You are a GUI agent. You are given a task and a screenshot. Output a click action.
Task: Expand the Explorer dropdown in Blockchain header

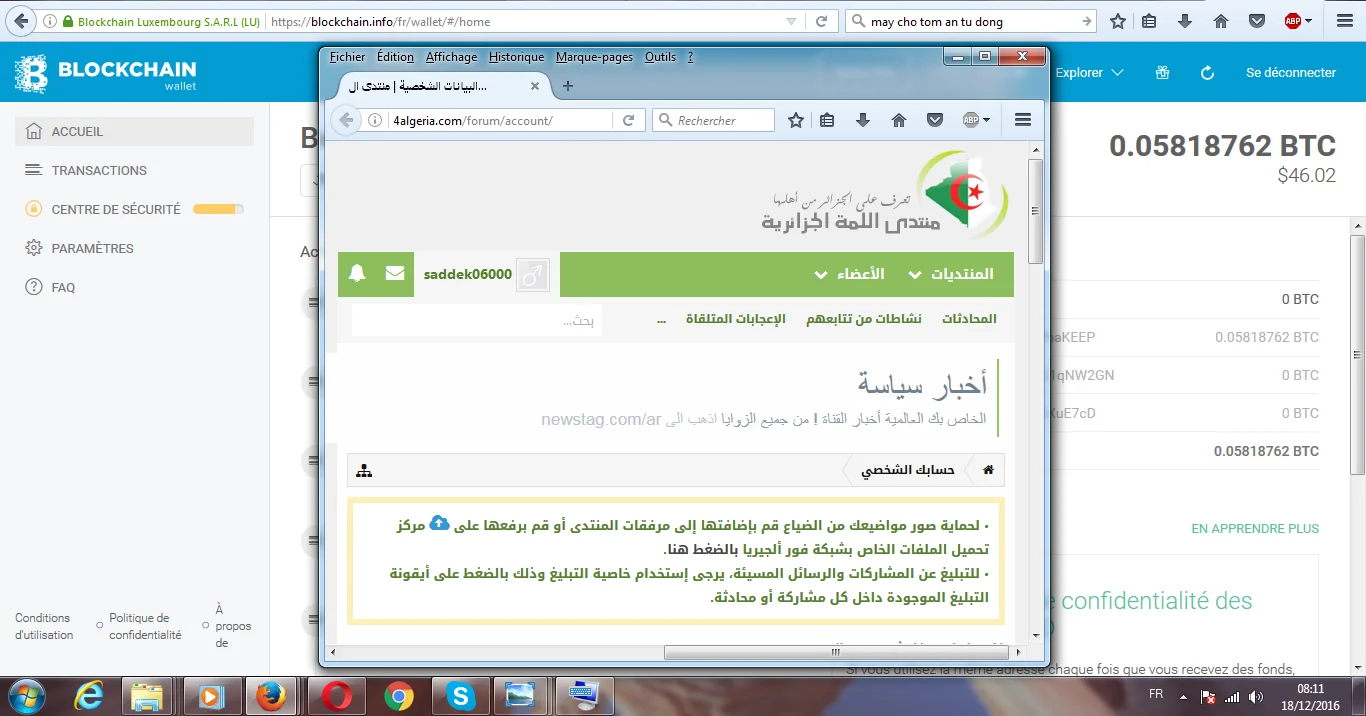(x=1089, y=73)
